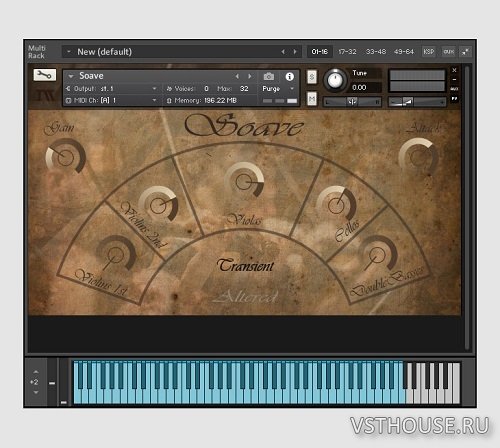Adjust the Violas knob

244,181
